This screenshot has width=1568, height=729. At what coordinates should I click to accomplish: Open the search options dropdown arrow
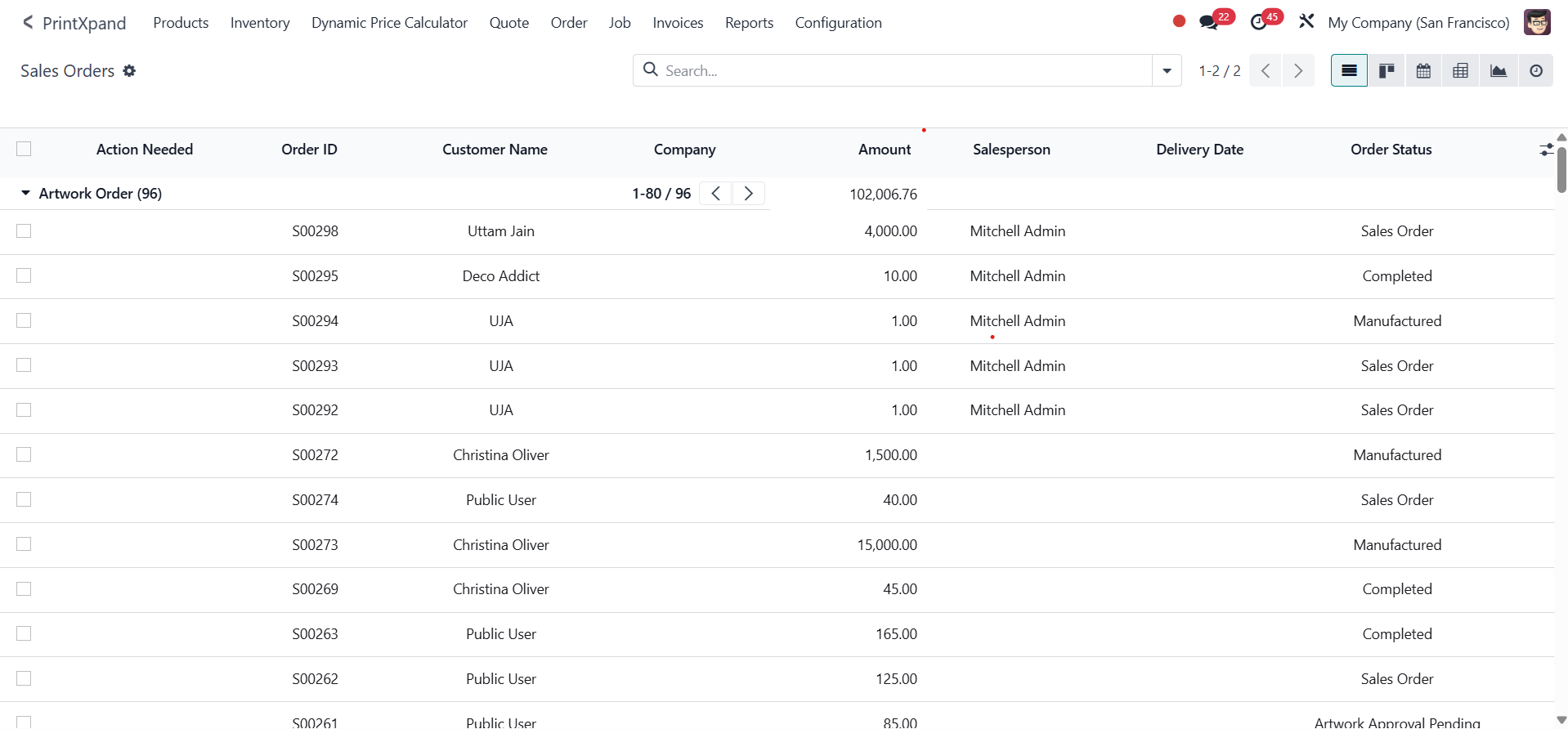coord(1167,71)
